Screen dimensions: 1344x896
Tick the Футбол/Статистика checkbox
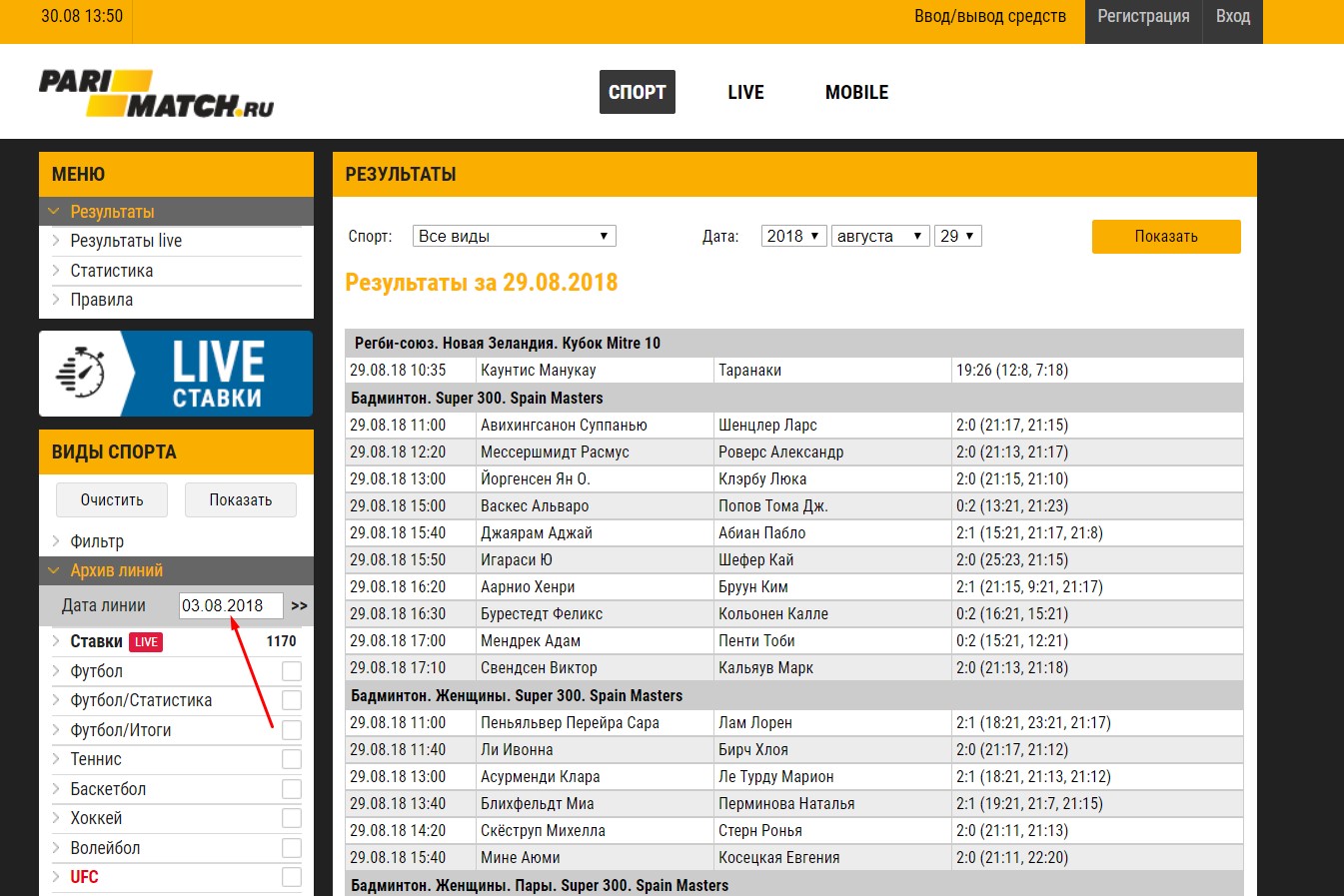(x=292, y=700)
